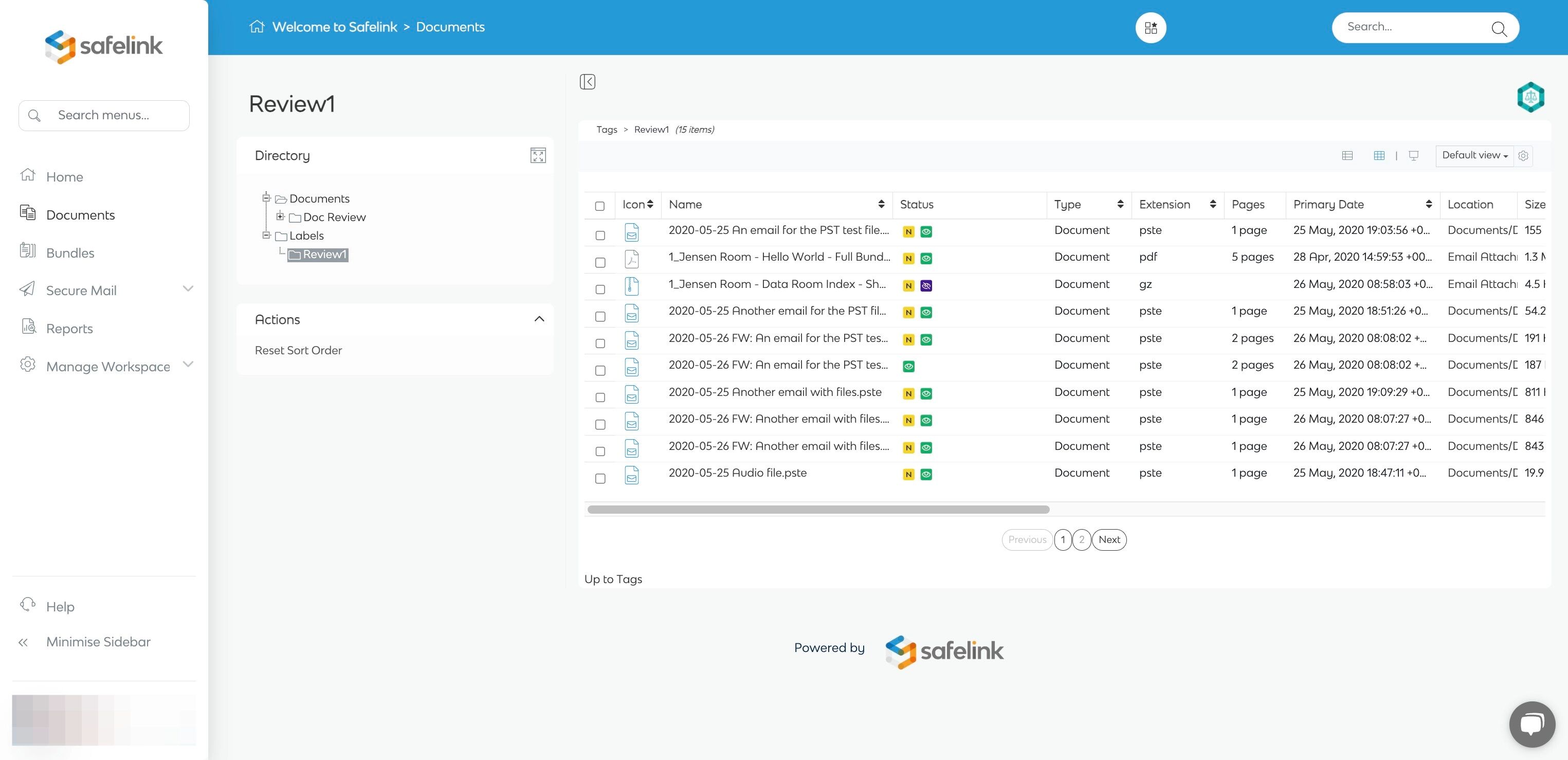Open Reports in the sidebar

coord(69,328)
